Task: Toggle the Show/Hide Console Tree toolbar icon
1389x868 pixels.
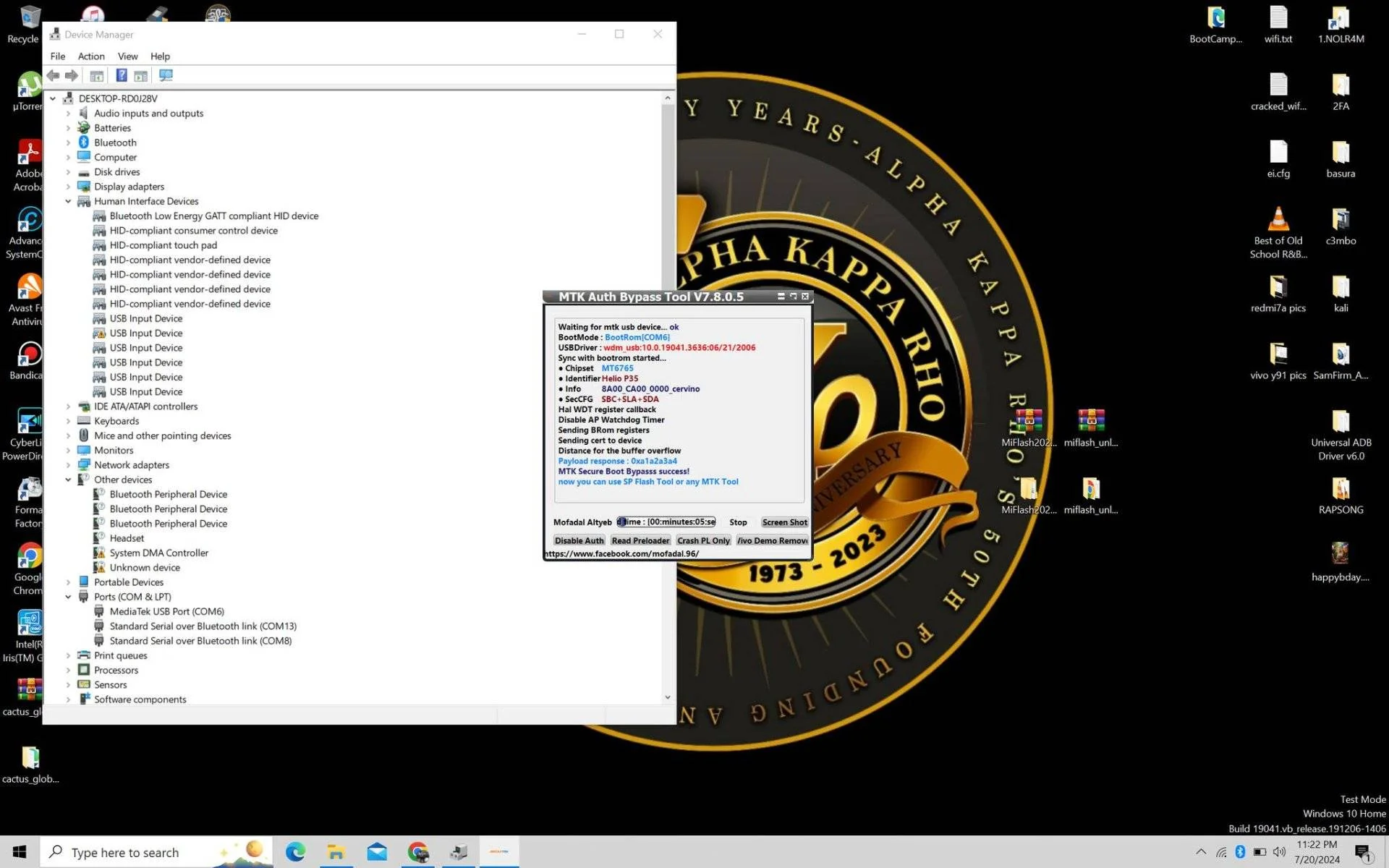Action: [96, 76]
